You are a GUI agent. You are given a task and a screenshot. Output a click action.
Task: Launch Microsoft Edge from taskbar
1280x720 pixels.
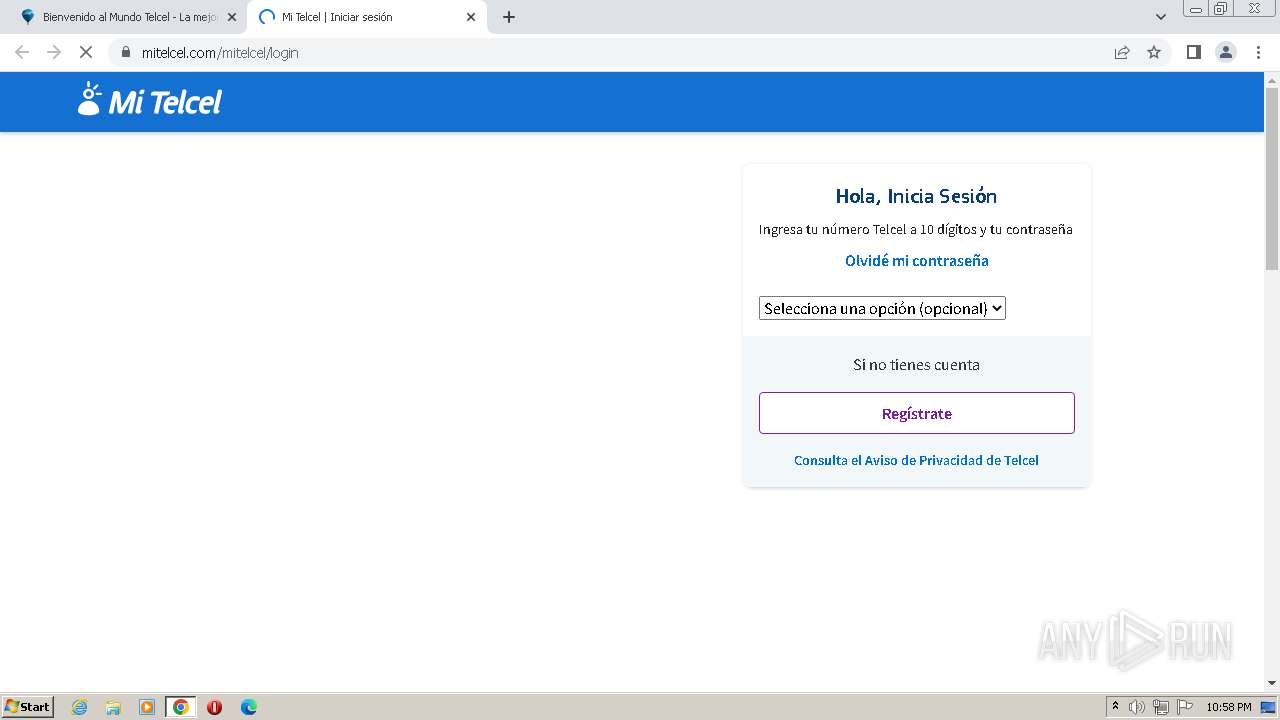tap(249, 707)
